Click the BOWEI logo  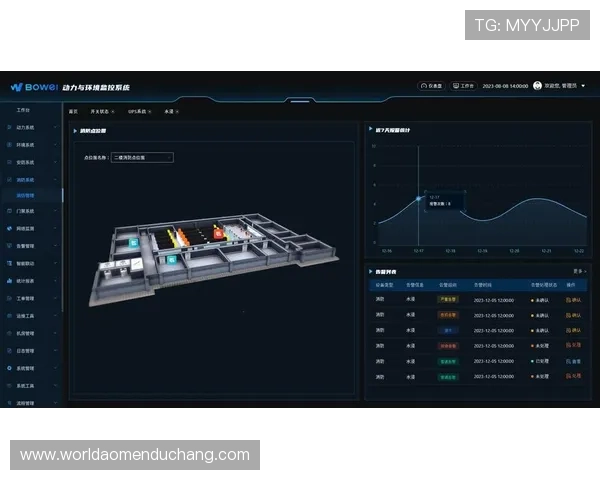(33, 87)
